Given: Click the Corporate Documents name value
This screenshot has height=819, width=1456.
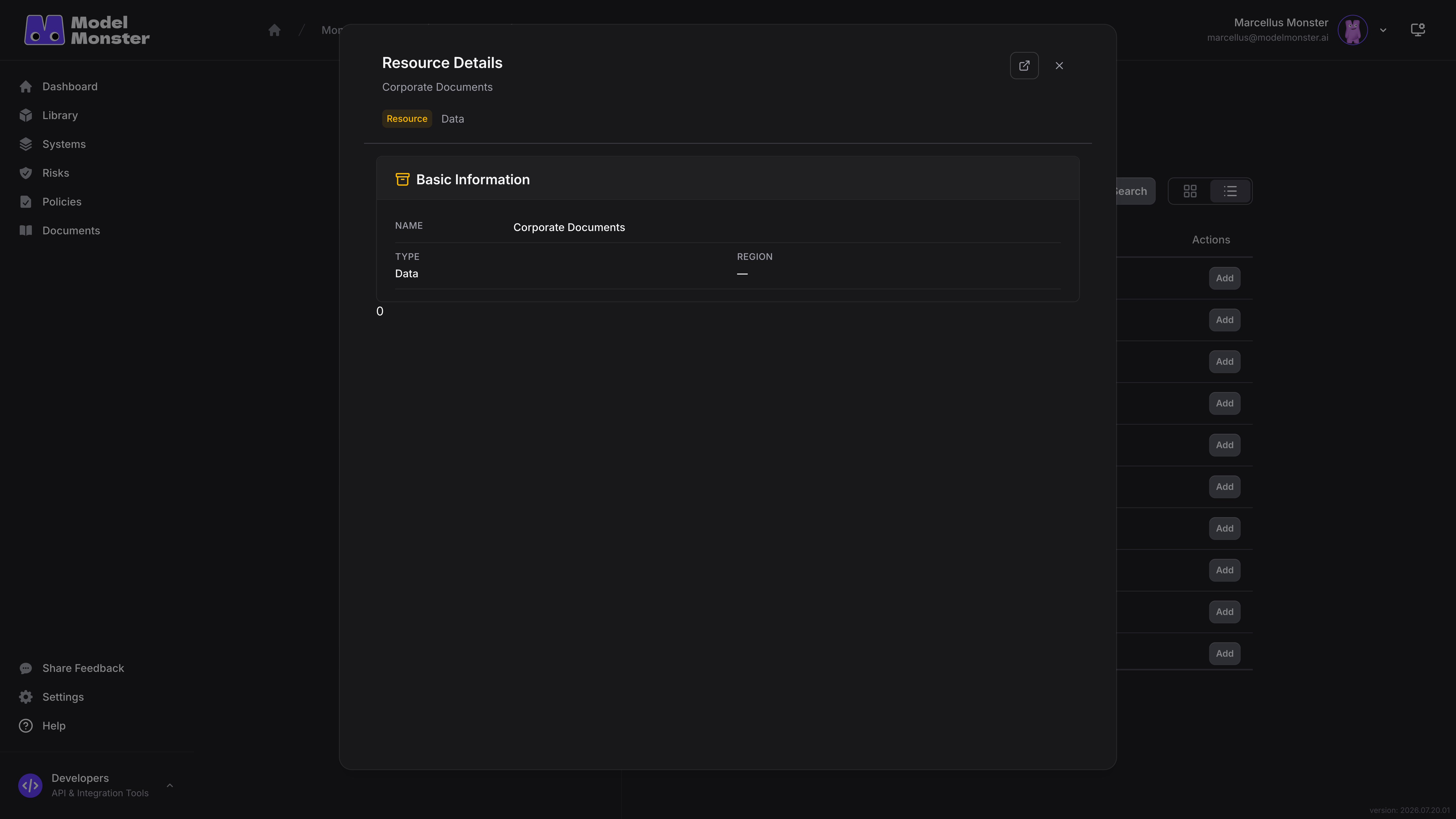Looking at the screenshot, I should click(x=569, y=227).
